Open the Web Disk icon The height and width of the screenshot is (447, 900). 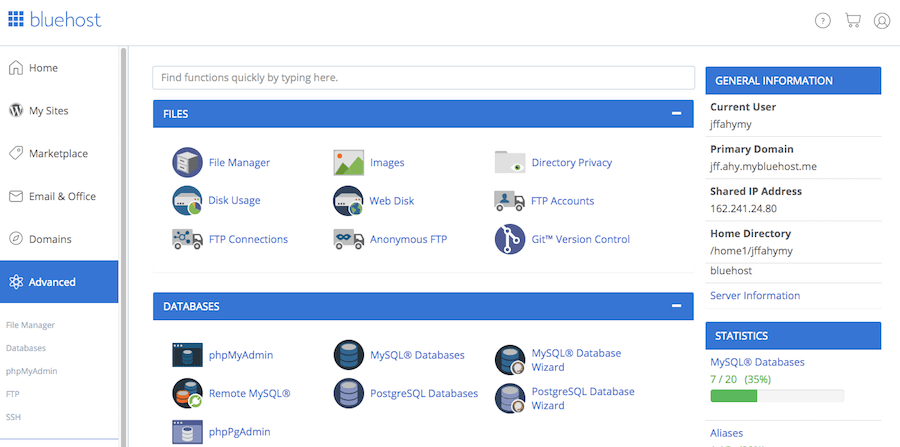(x=348, y=201)
